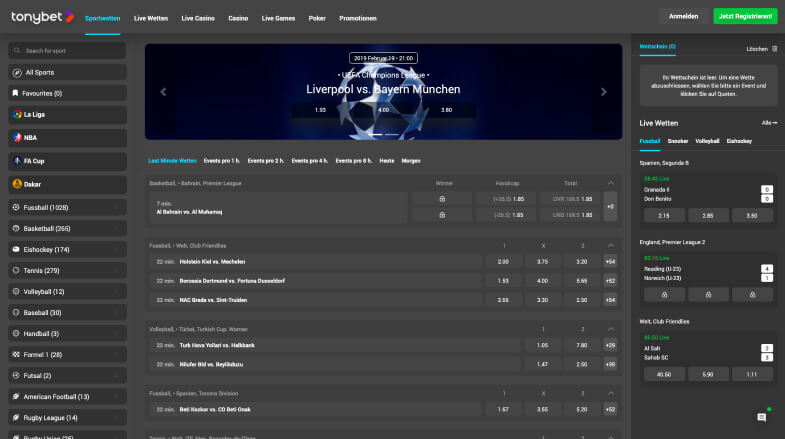Select the Last Minute Wetten filter
785x439 pixels.
[172, 161]
